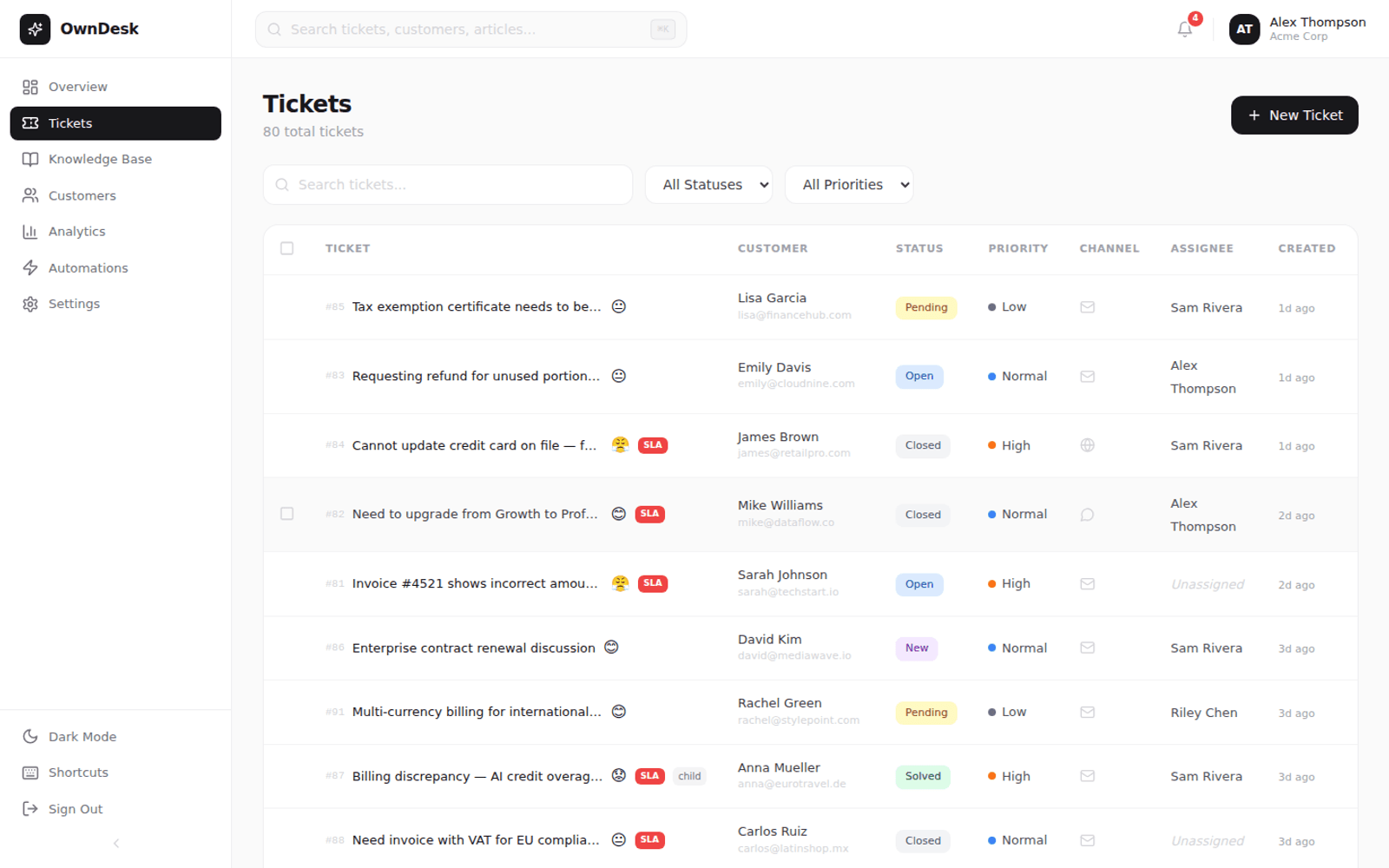Open ticket Enterprise contract renewal discussion
1389x868 pixels.
point(473,648)
